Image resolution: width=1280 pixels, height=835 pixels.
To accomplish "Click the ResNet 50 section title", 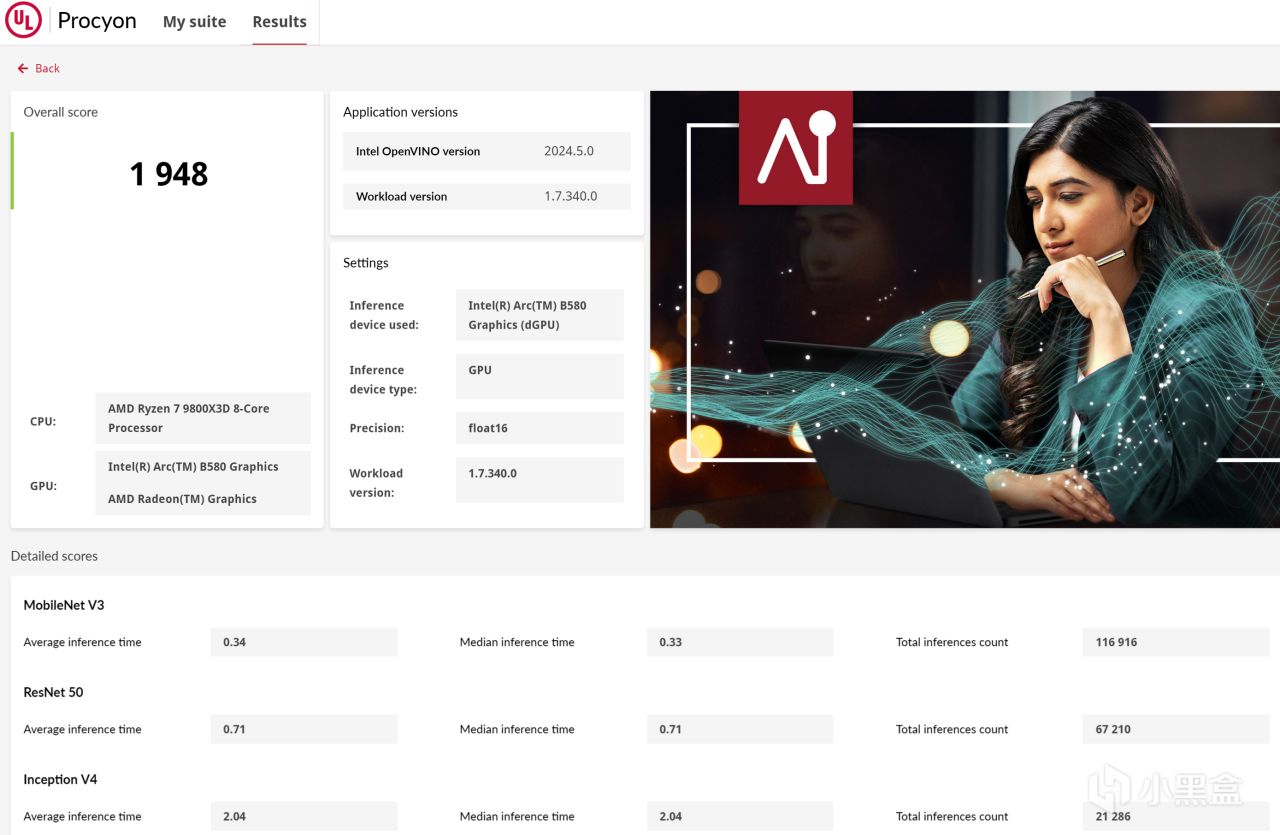I will pyautogui.click(x=53, y=692).
